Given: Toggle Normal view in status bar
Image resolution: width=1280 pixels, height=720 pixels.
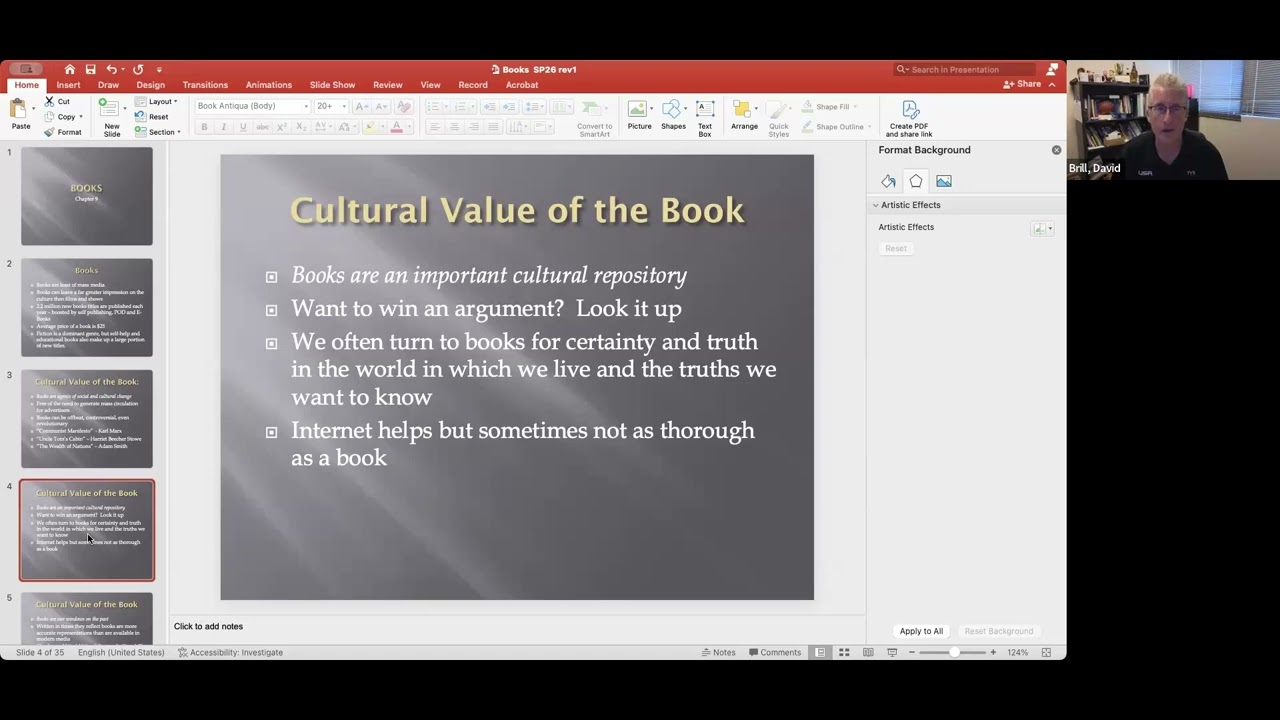Looking at the screenshot, I should tap(820, 652).
